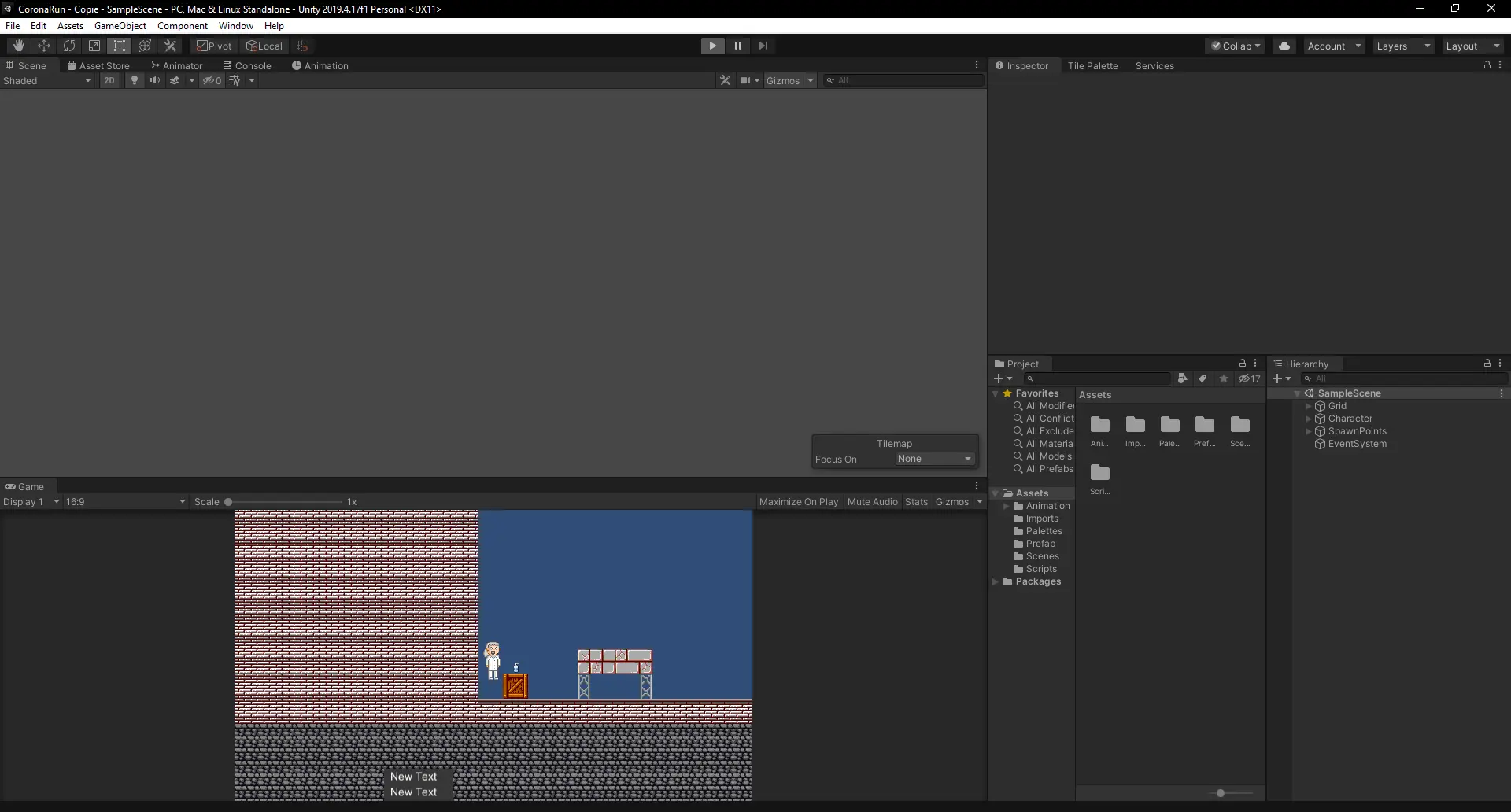Screen dimensions: 1511x812
Task: Lock the Project panel
Action: click(1243, 363)
